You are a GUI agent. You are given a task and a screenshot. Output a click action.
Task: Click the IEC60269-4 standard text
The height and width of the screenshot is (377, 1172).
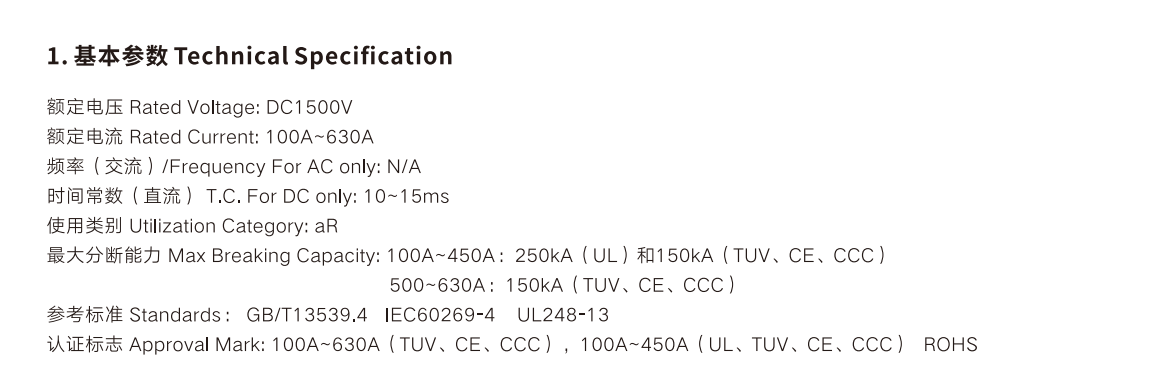pos(440,315)
